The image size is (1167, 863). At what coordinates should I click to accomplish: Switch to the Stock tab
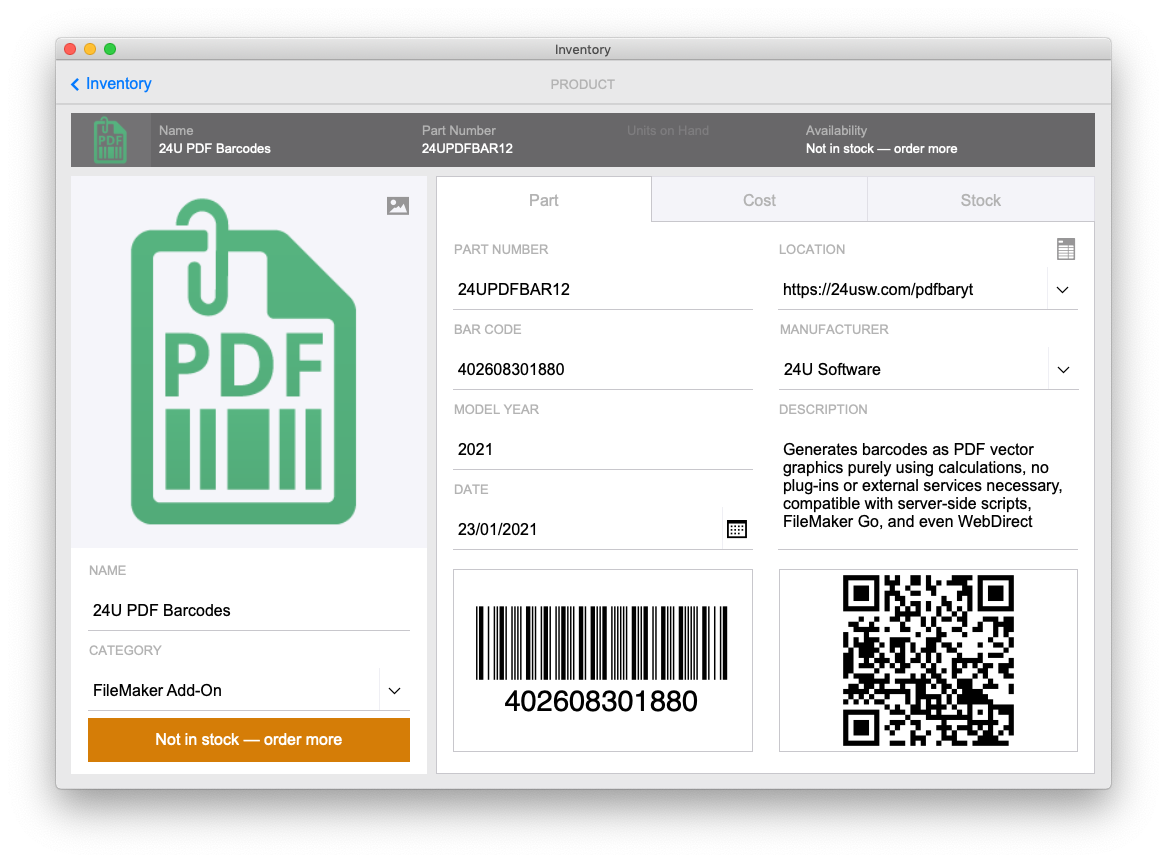pos(980,200)
